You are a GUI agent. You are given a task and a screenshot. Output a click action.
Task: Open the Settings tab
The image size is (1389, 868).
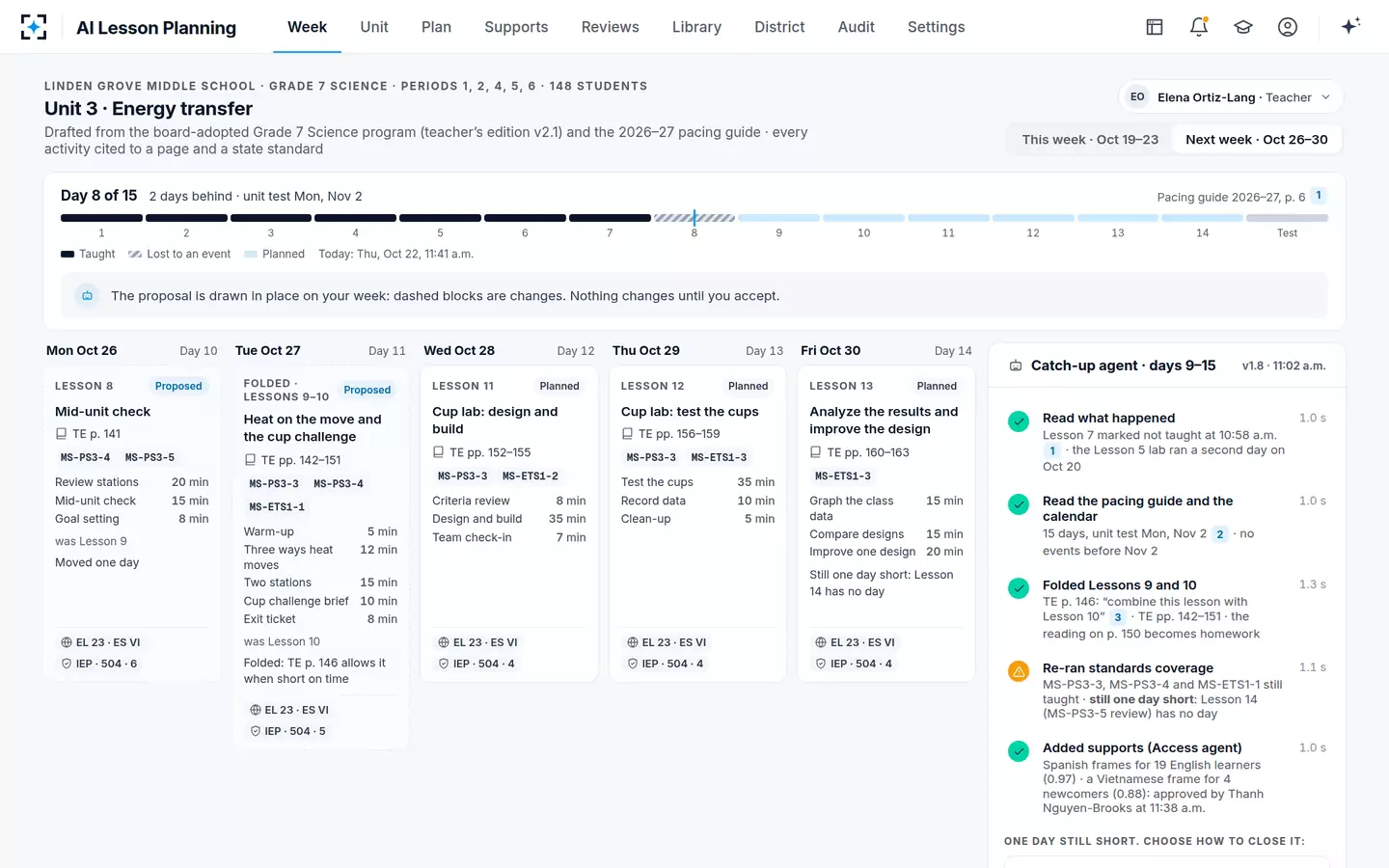click(937, 27)
